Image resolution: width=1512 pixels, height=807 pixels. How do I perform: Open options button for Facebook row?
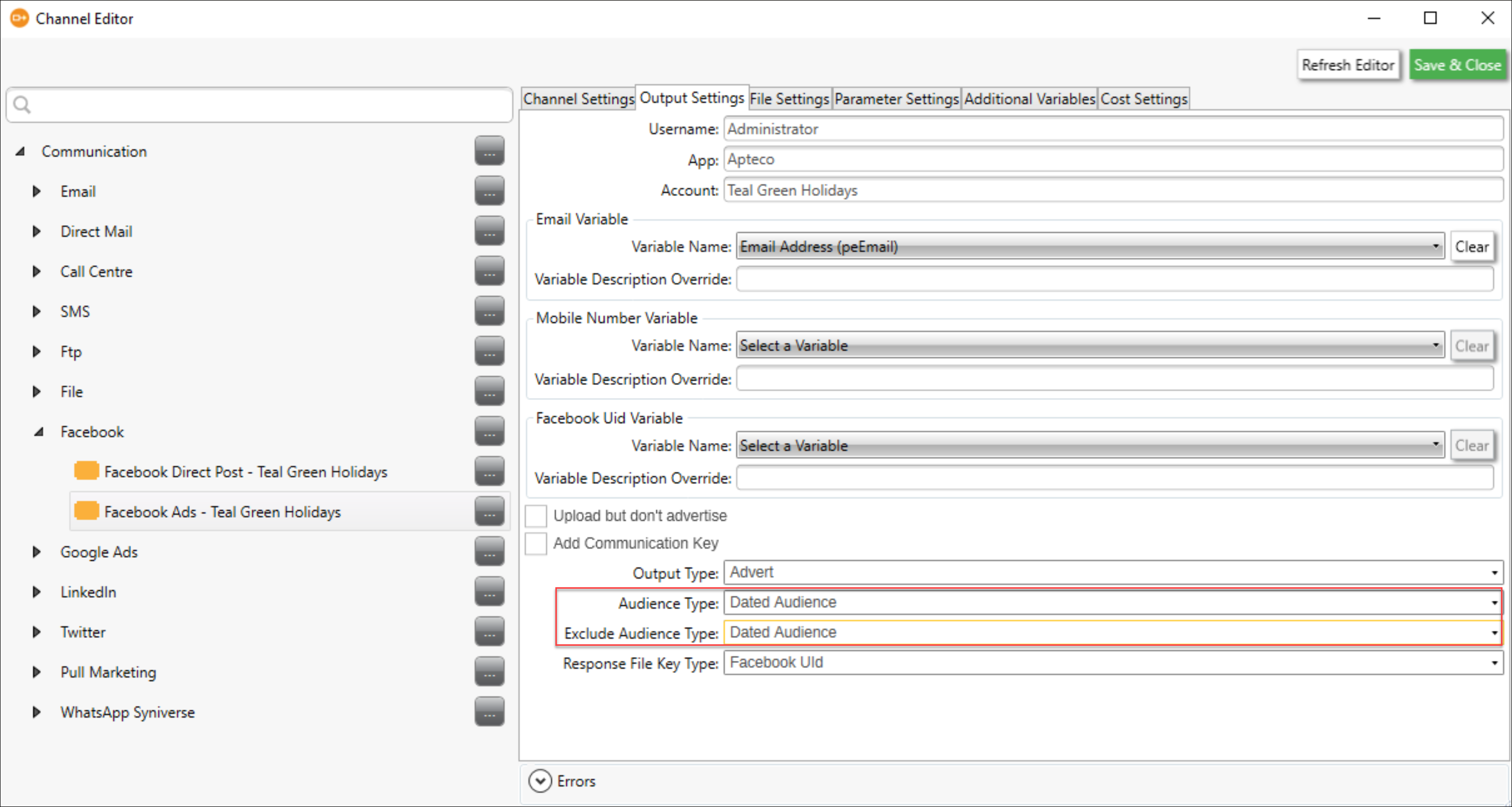pos(489,431)
